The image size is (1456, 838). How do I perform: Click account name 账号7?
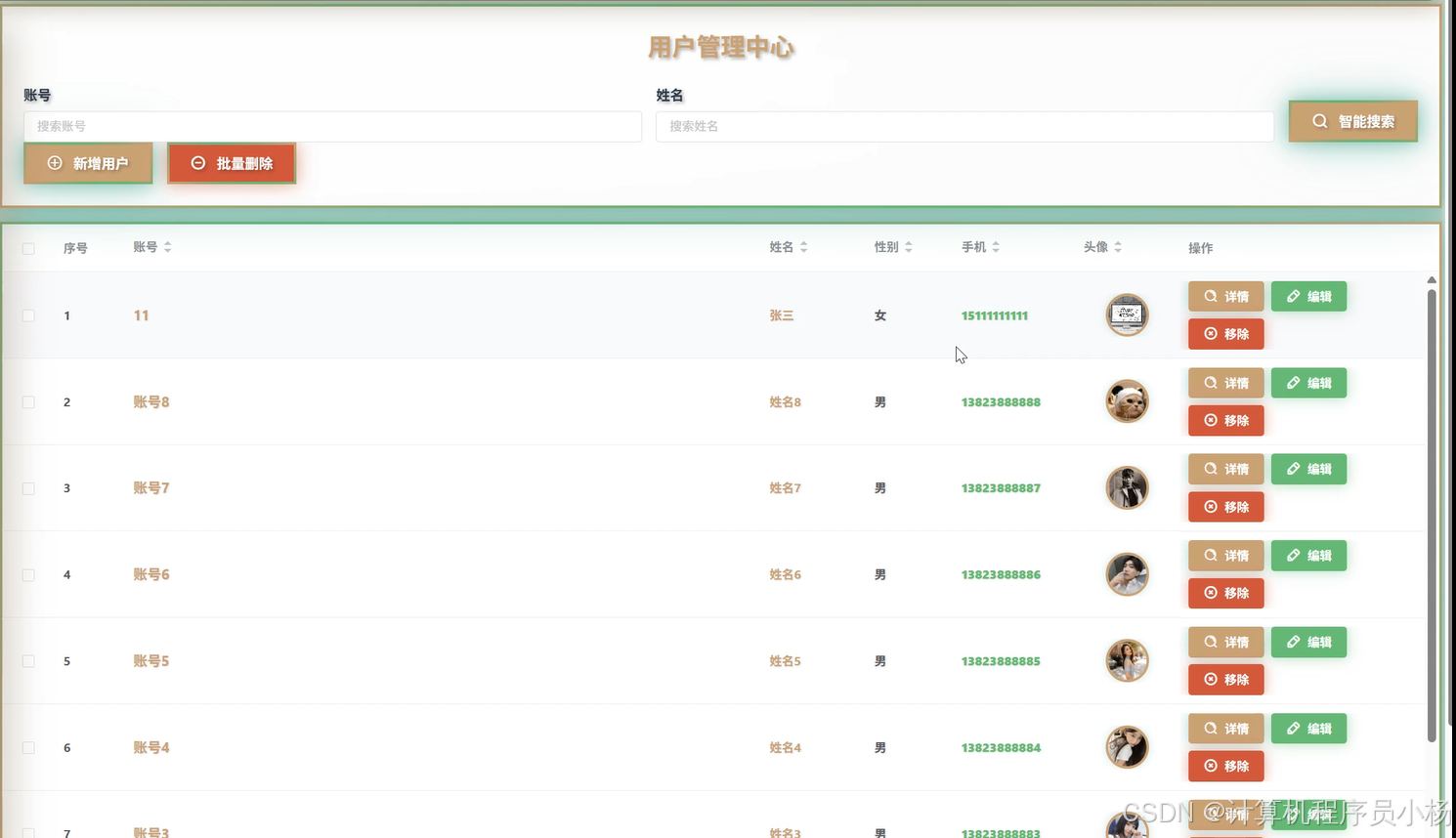coord(151,488)
